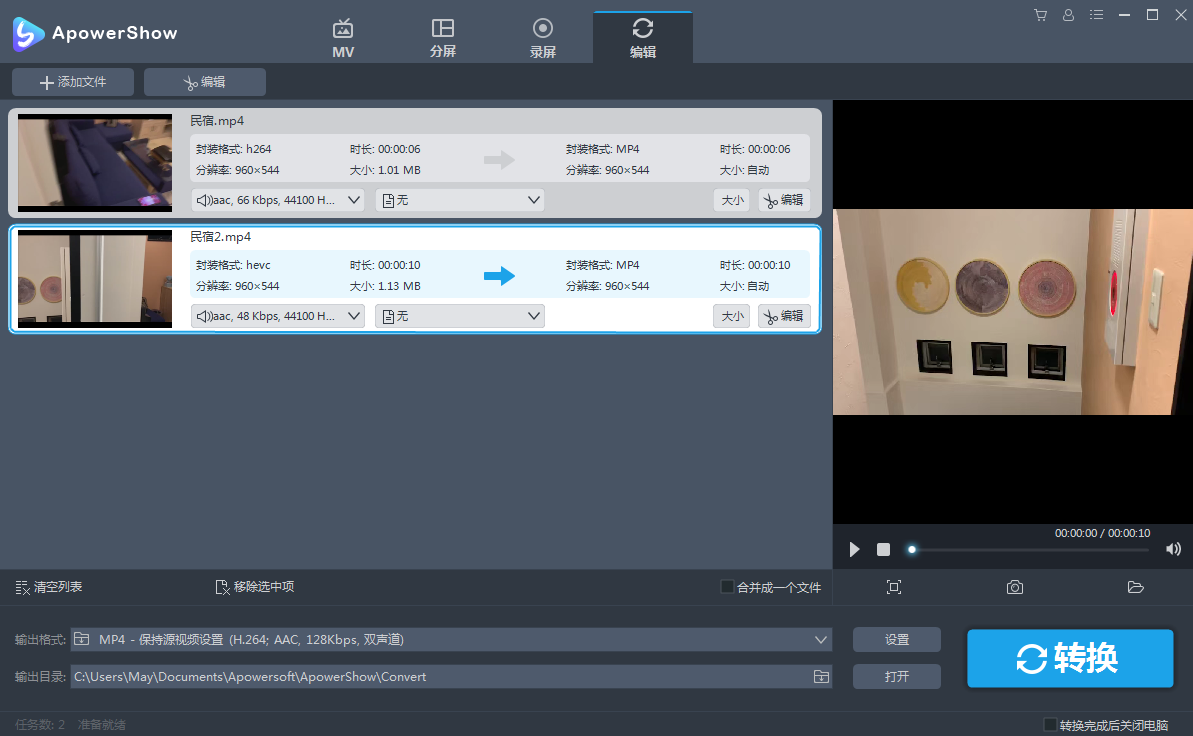Stop the video preview playback
The height and width of the screenshot is (736, 1193).
pyautogui.click(x=883, y=549)
